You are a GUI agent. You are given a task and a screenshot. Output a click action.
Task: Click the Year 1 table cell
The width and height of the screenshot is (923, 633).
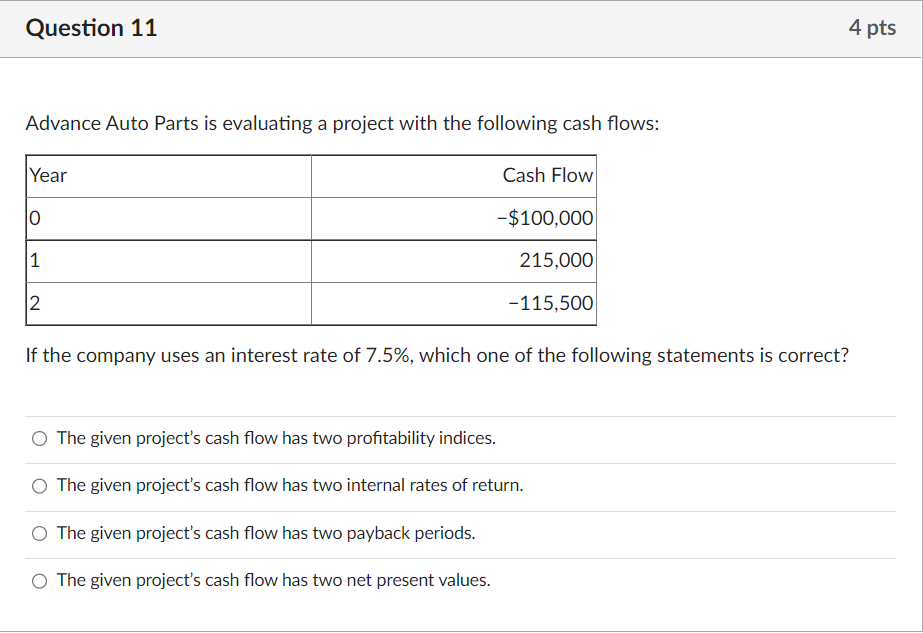coord(169,261)
